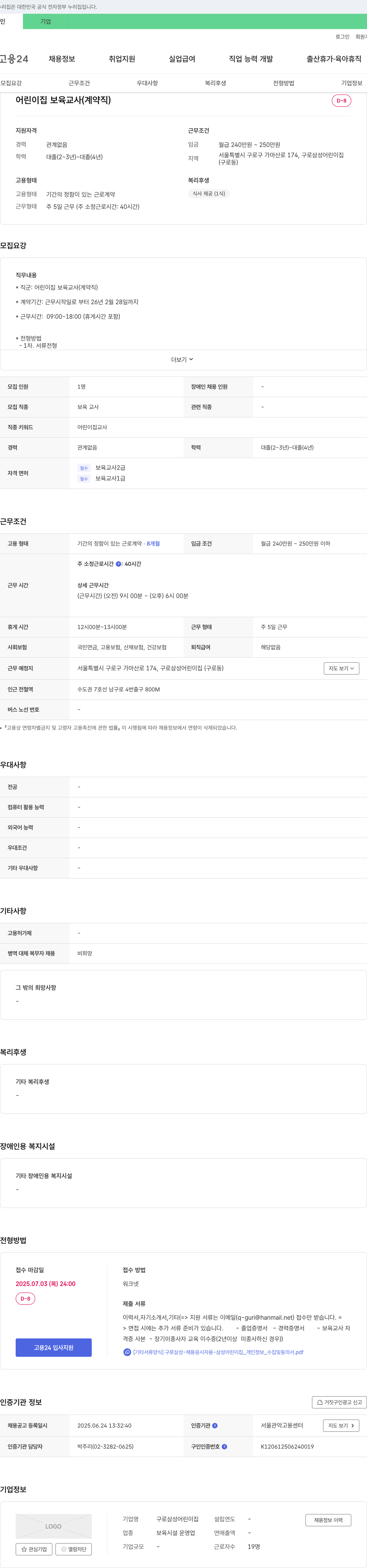The width and height of the screenshot is (367, 1568).
Task: Click the registration time 2025.06.24 13:32:40
Action: tap(104, 1426)
